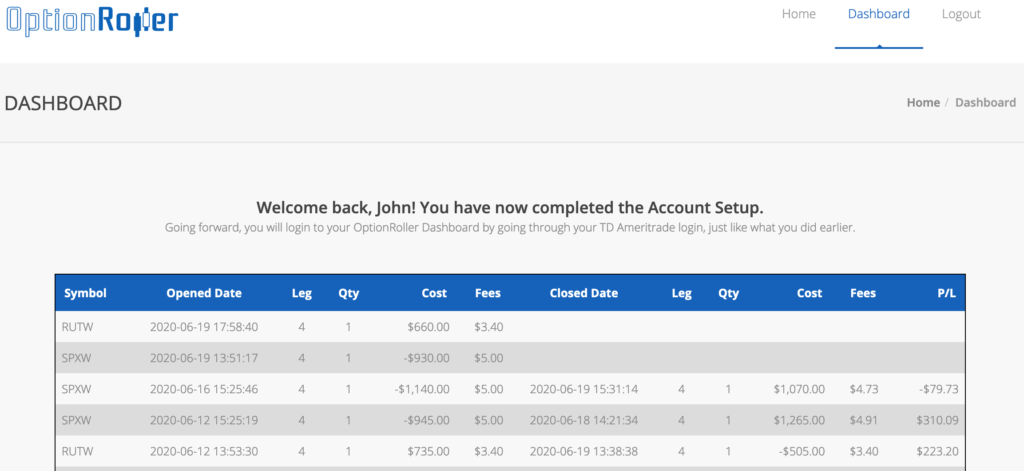The image size is (1024, 471).
Task: Click the -$79.73 P/L value
Action: 936,389
